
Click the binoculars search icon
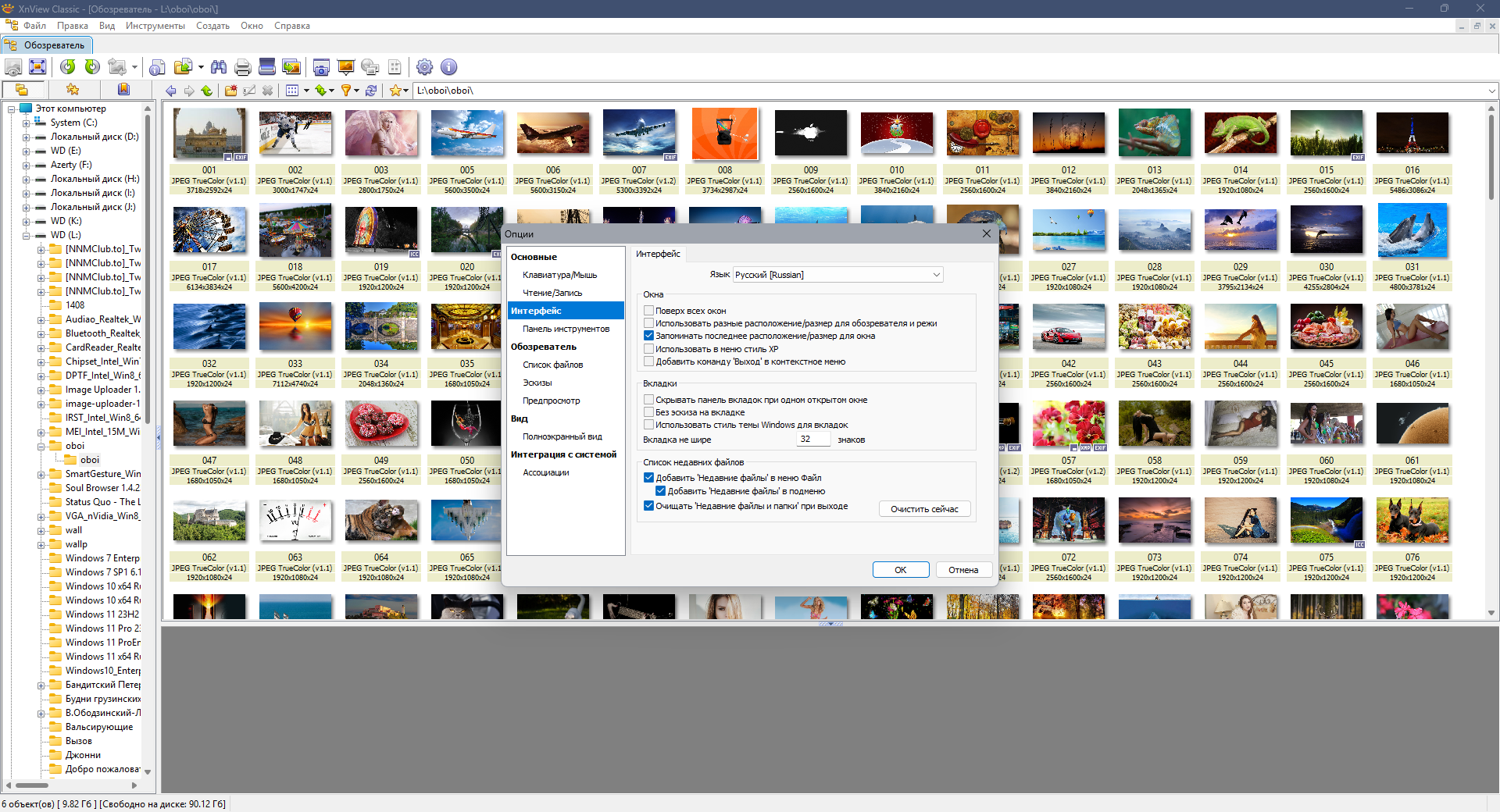tap(219, 67)
